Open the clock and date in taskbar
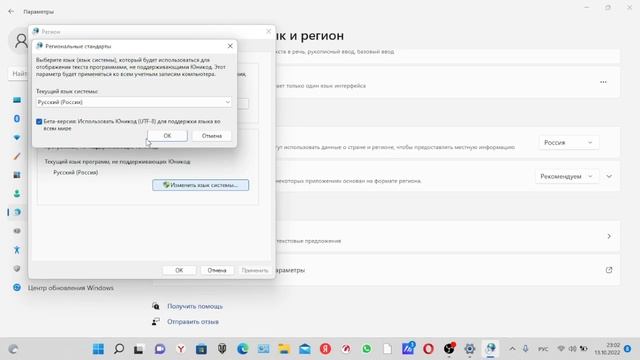Screen dimensions: 640x360 pyautogui.click(x=607, y=349)
